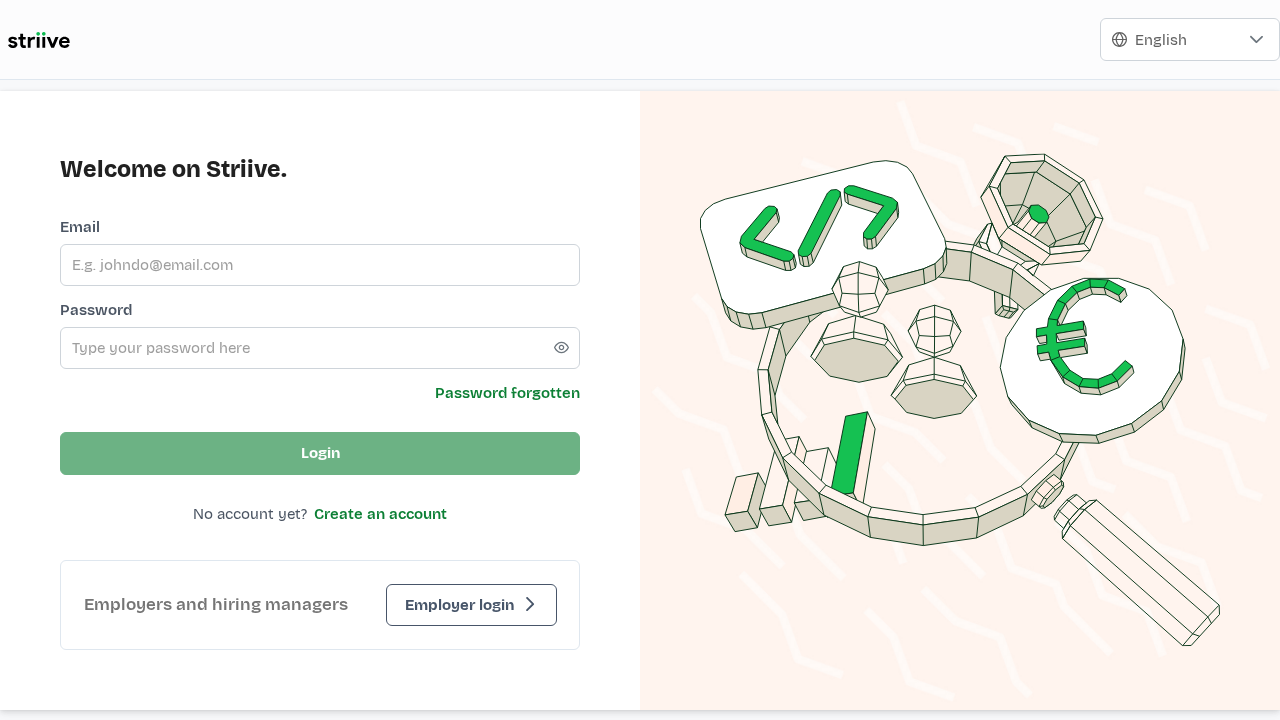The width and height of the screenshot is (1280, 720).
Task: Click the Employers and hiring managers text
Action: point(216,605)
